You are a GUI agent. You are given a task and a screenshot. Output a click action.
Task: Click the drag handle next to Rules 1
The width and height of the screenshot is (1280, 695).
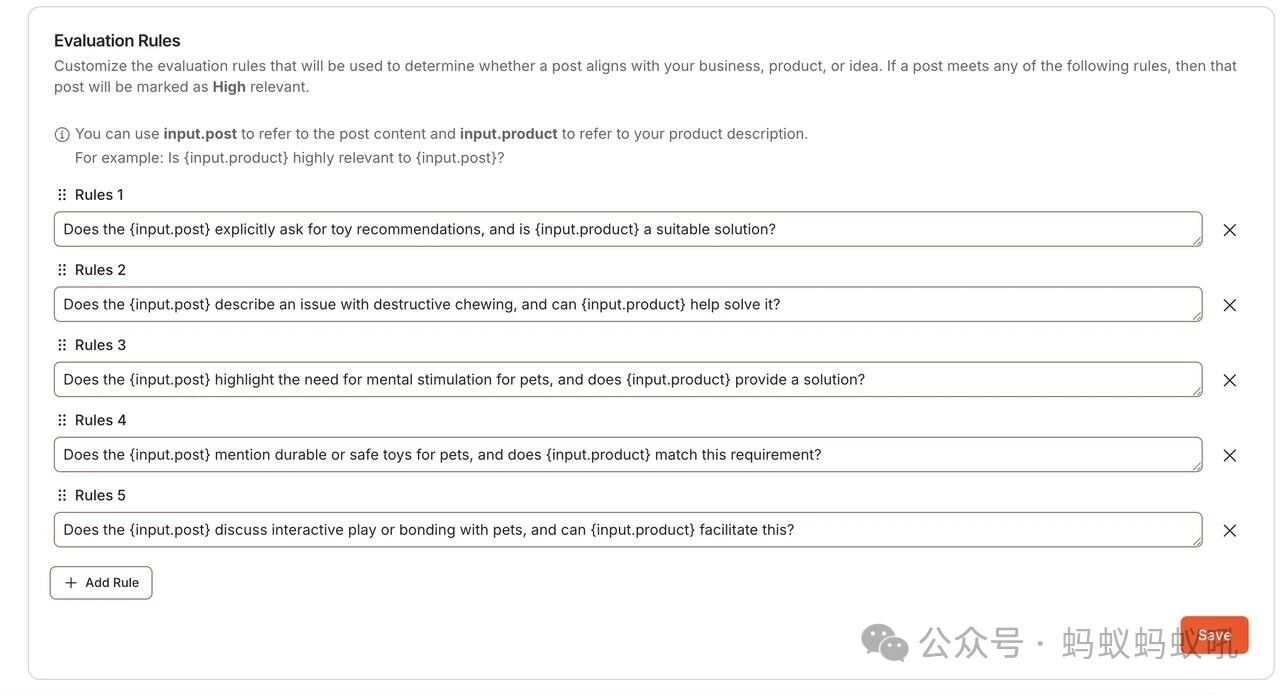[x=61, y=194]
